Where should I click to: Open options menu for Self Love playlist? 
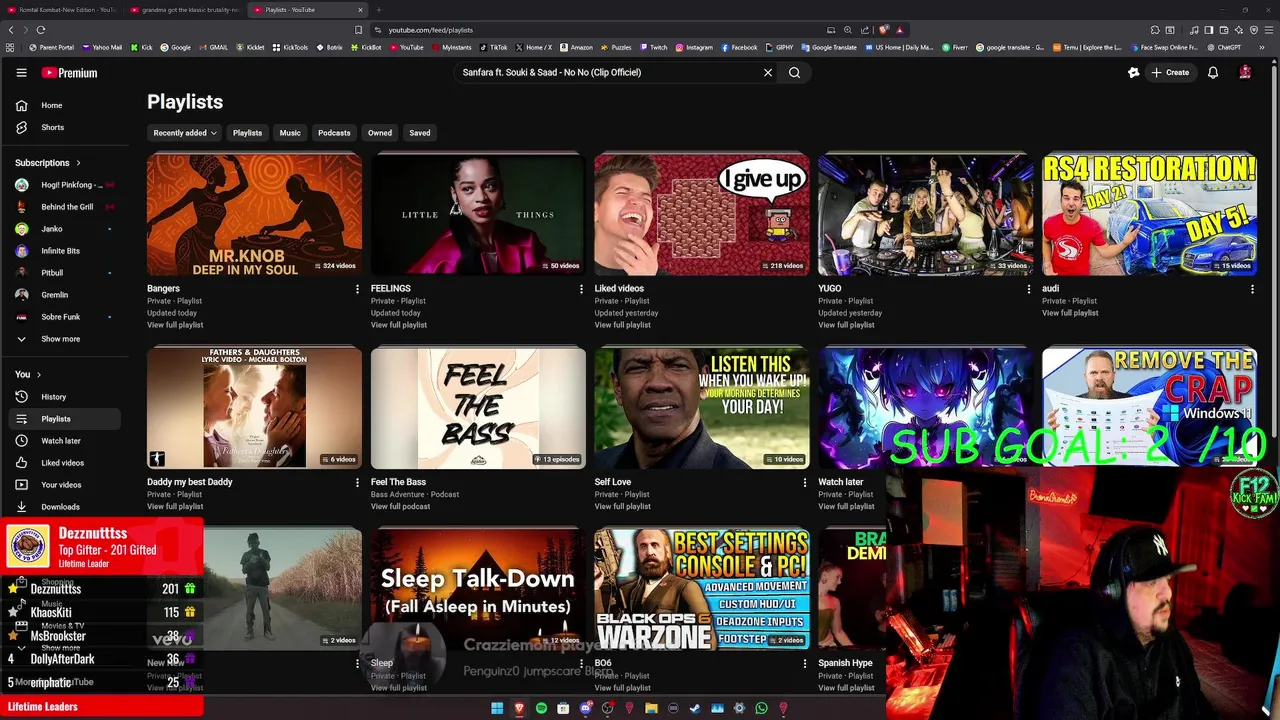(x=805, y=482)
